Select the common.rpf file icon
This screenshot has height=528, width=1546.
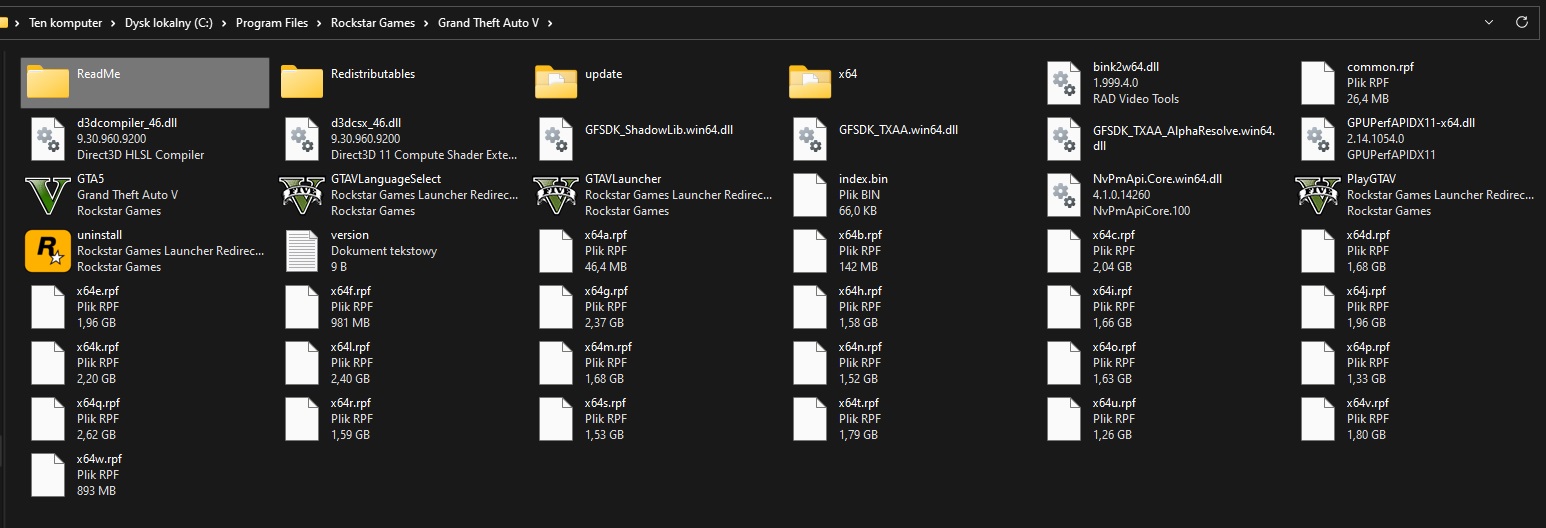click(x=1317, y=83)
